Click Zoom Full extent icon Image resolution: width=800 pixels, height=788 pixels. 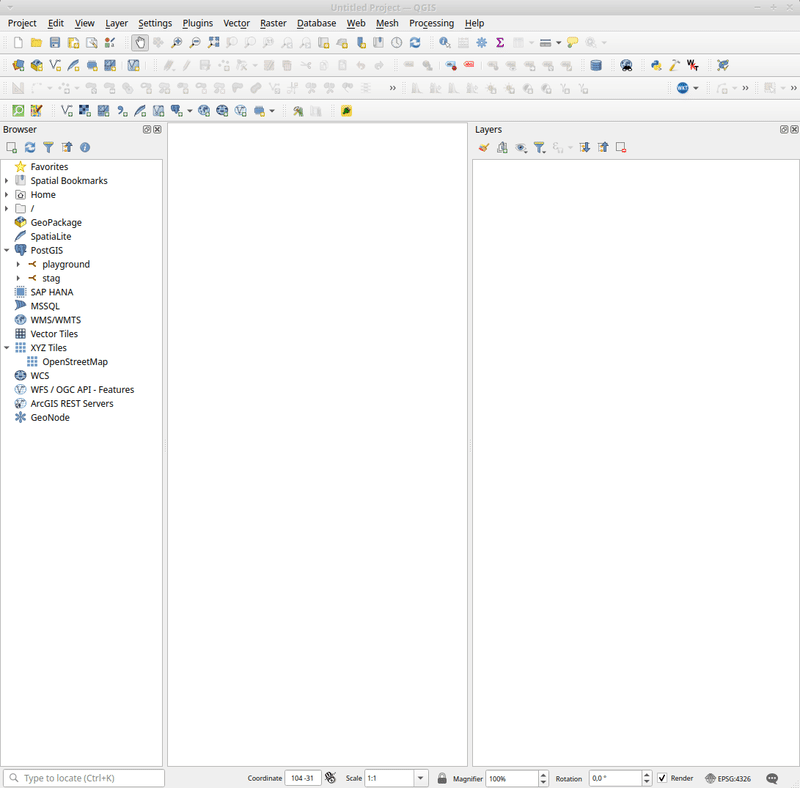point(213,43)
